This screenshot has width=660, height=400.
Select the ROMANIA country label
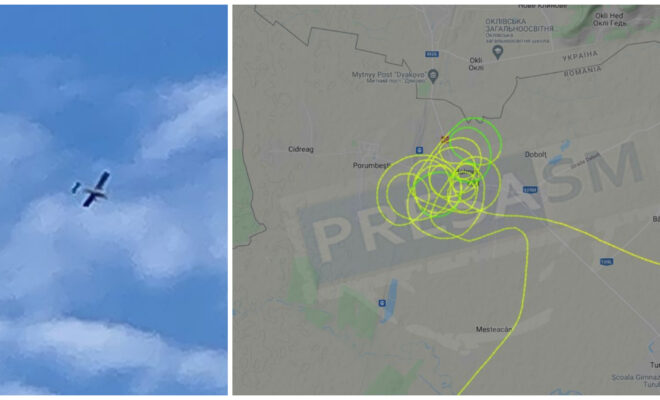(x=583, y=71)
